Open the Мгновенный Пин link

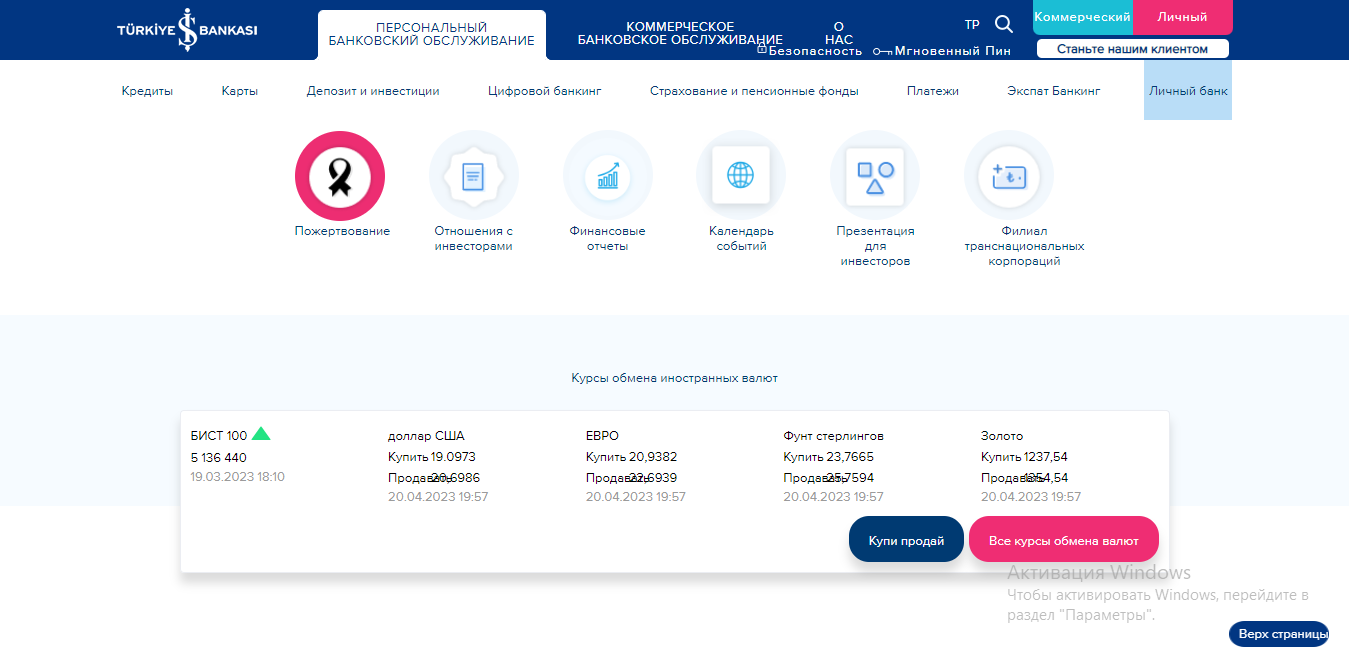click(951, 51)
